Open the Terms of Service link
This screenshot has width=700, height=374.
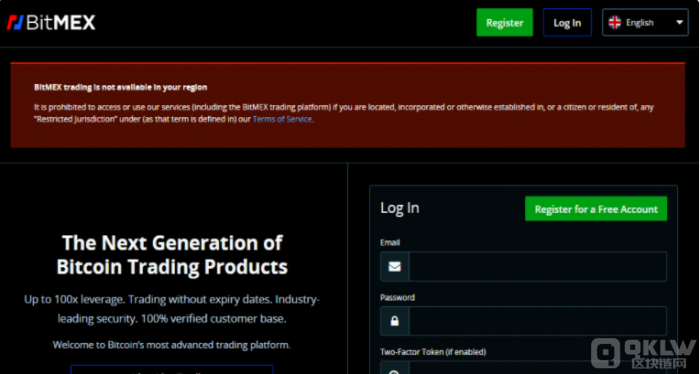pos(282,119)
